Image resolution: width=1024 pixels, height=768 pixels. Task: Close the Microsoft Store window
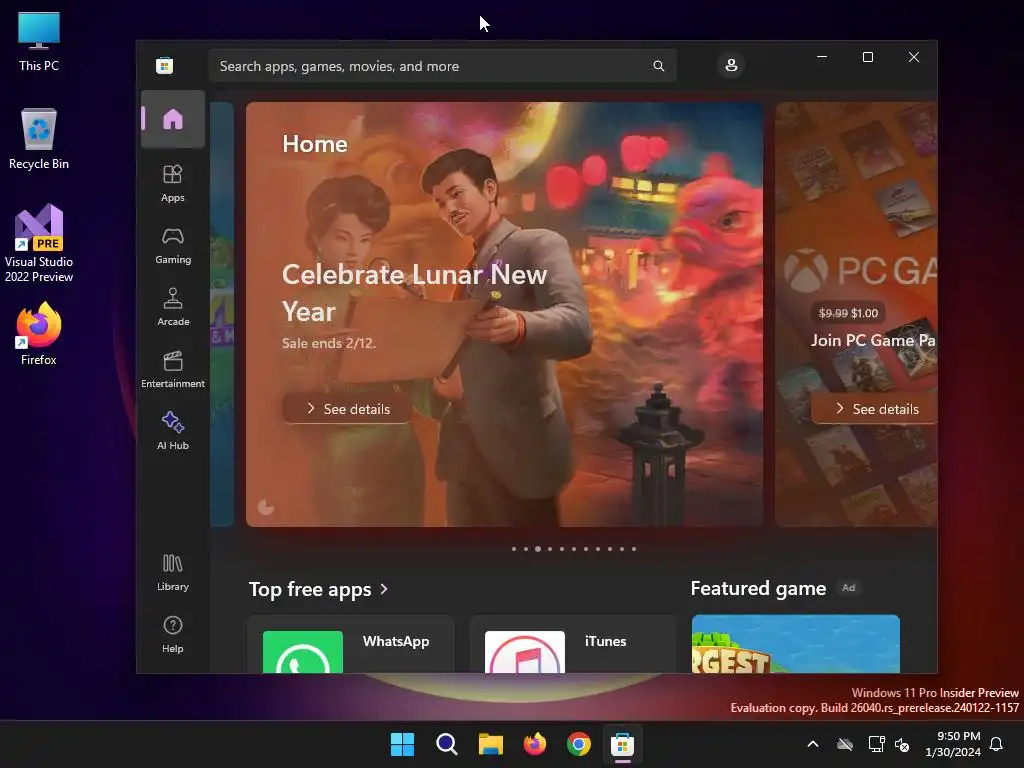point(914,57)
